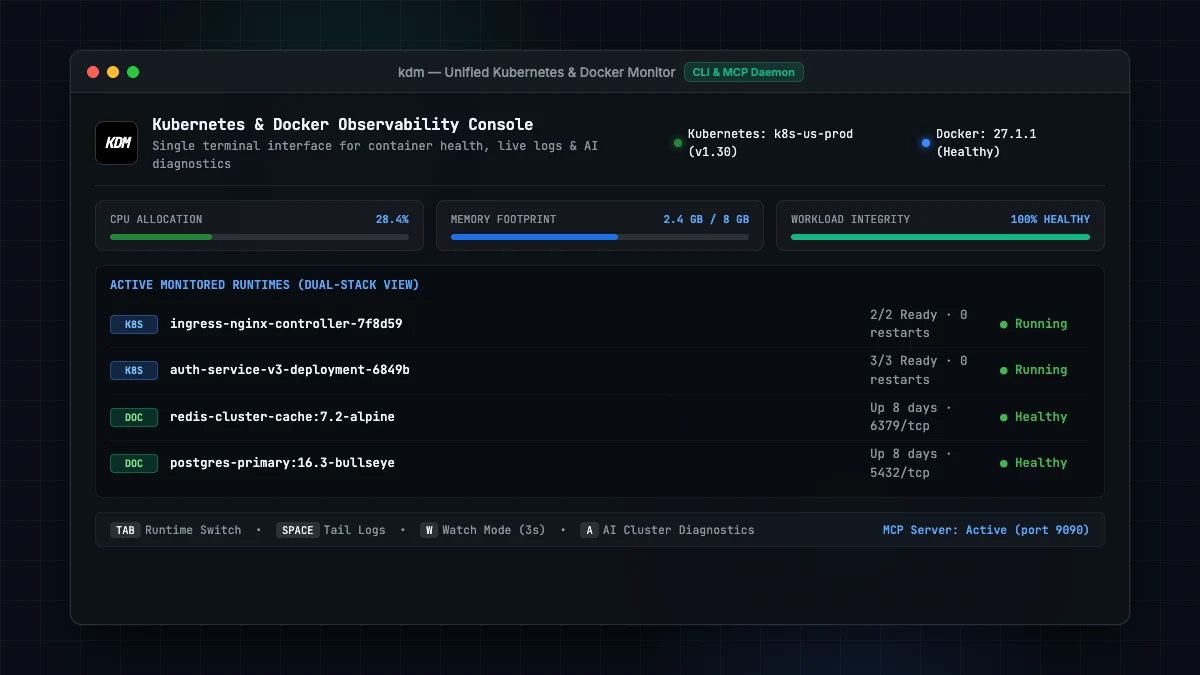Click Running status of ingress-nginx-controller
This screenshot has width=1200, height=675.
click(1034, 324)
